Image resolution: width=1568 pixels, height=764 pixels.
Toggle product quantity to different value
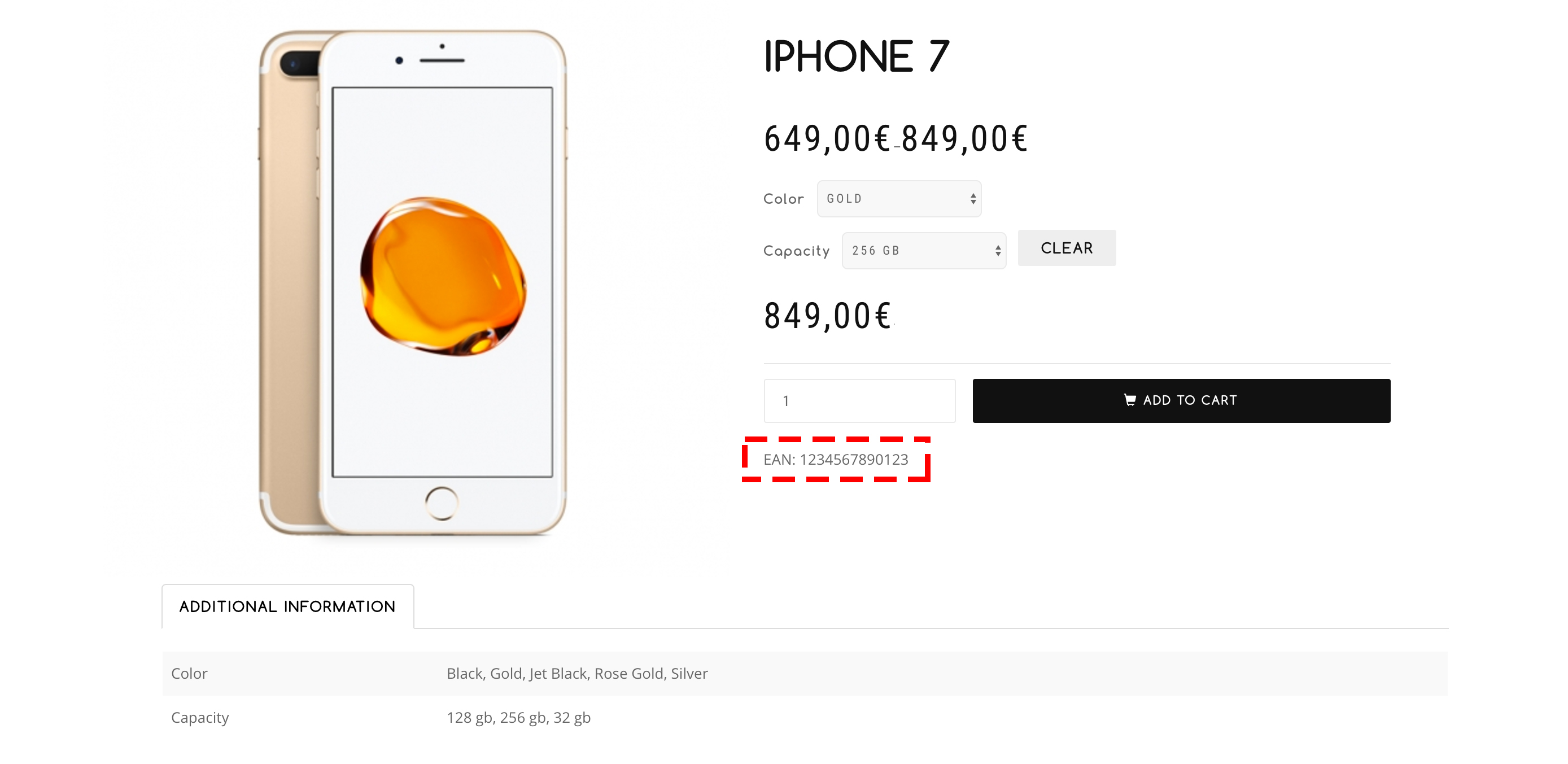pyautogui.click(x=860, y=400)
